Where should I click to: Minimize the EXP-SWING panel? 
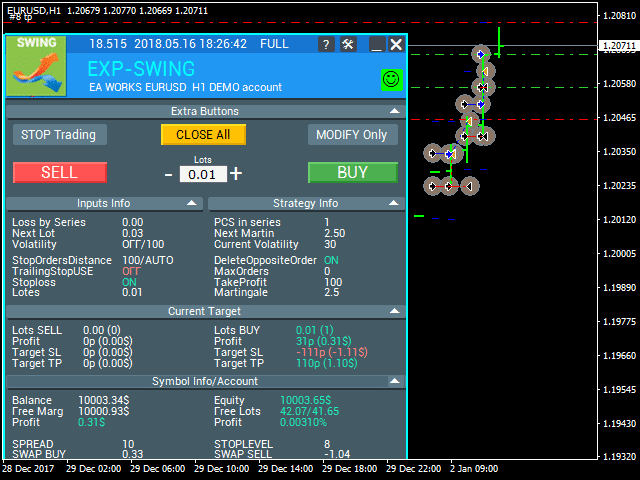pyautogui.click(x=376, y=45)
